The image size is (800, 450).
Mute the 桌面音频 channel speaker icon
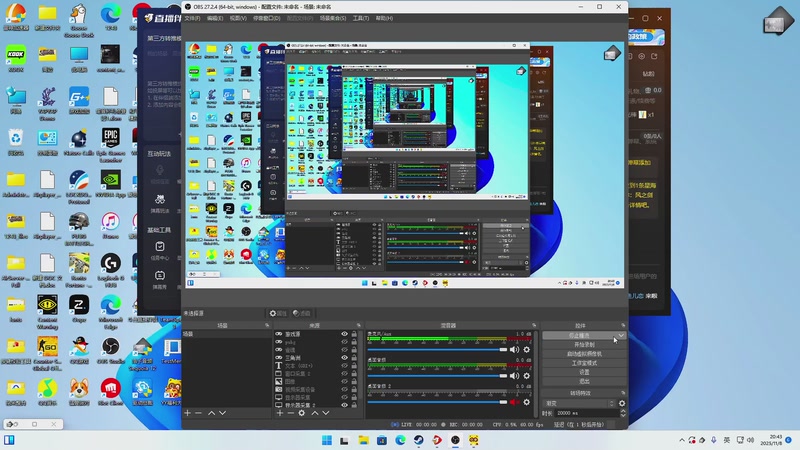514,376
